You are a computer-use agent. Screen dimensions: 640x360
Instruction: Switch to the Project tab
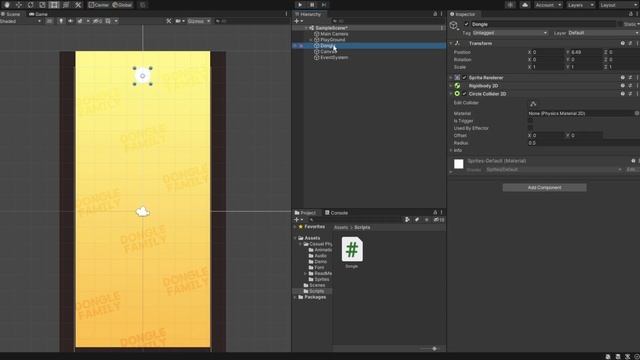point(305,213)
